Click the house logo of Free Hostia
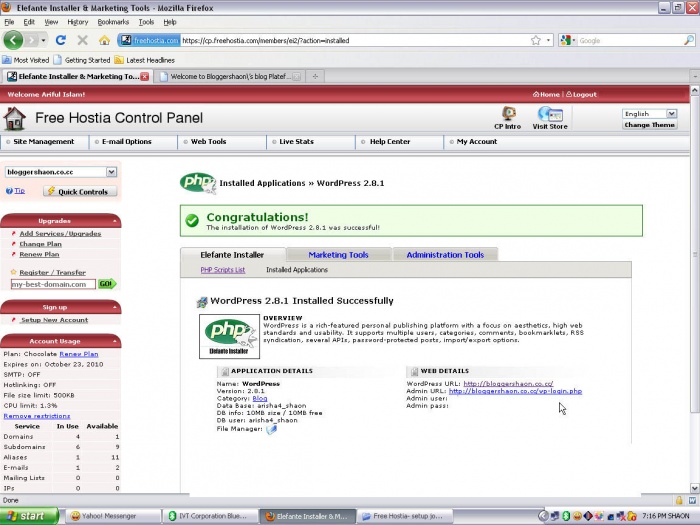The height and width of the screenshot is (525, 700). 14,118
